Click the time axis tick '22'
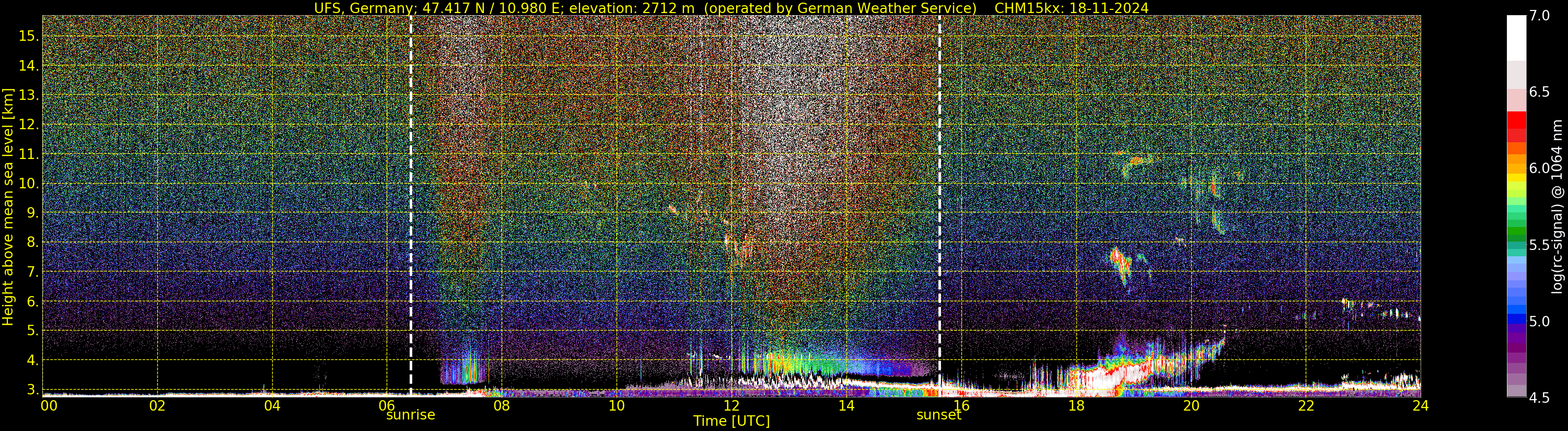Viewport: 1568px width, 431px height. pyautogui.click(x=1306, y=406)
